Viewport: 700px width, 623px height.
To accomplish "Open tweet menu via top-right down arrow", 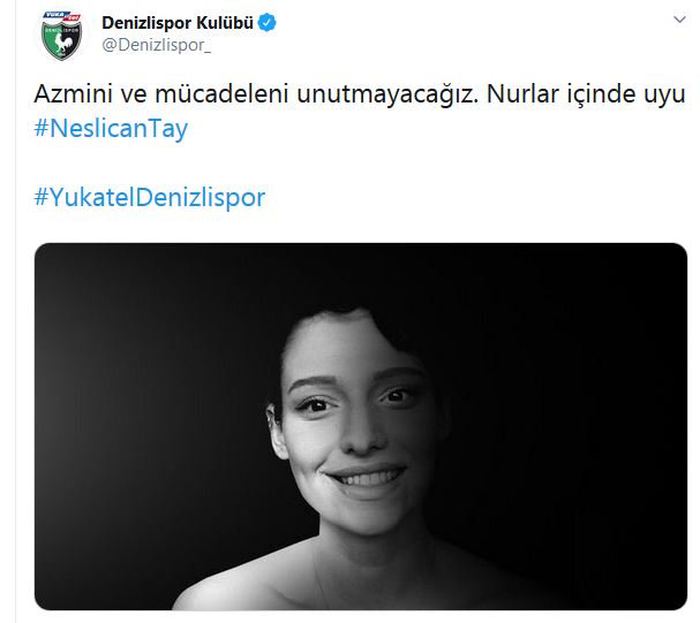I will coord(679,19).
